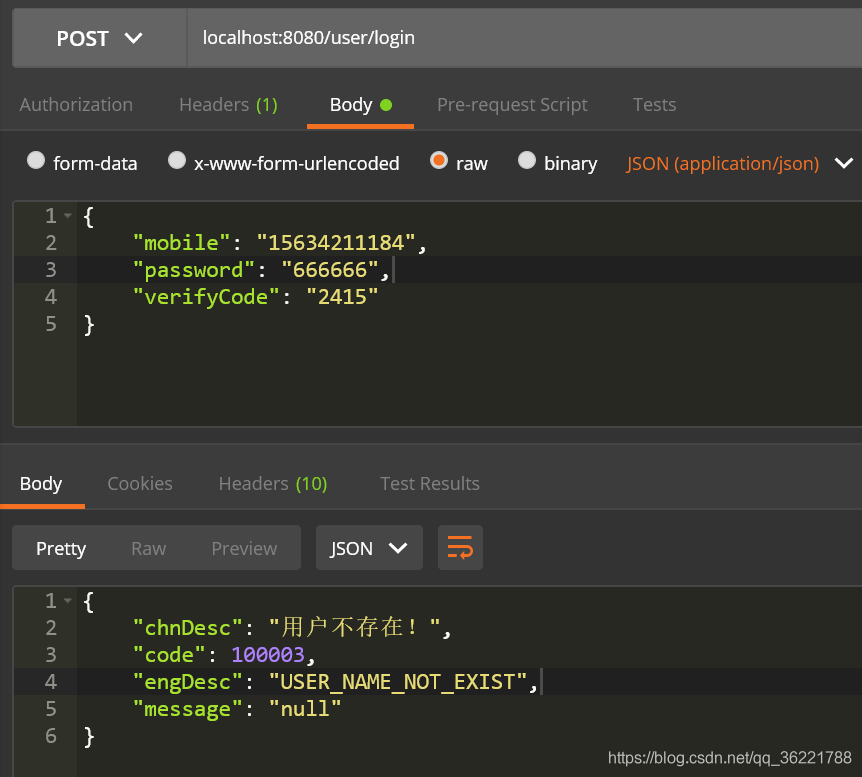Switch to the response Cookies tab

tap(140, 483)
